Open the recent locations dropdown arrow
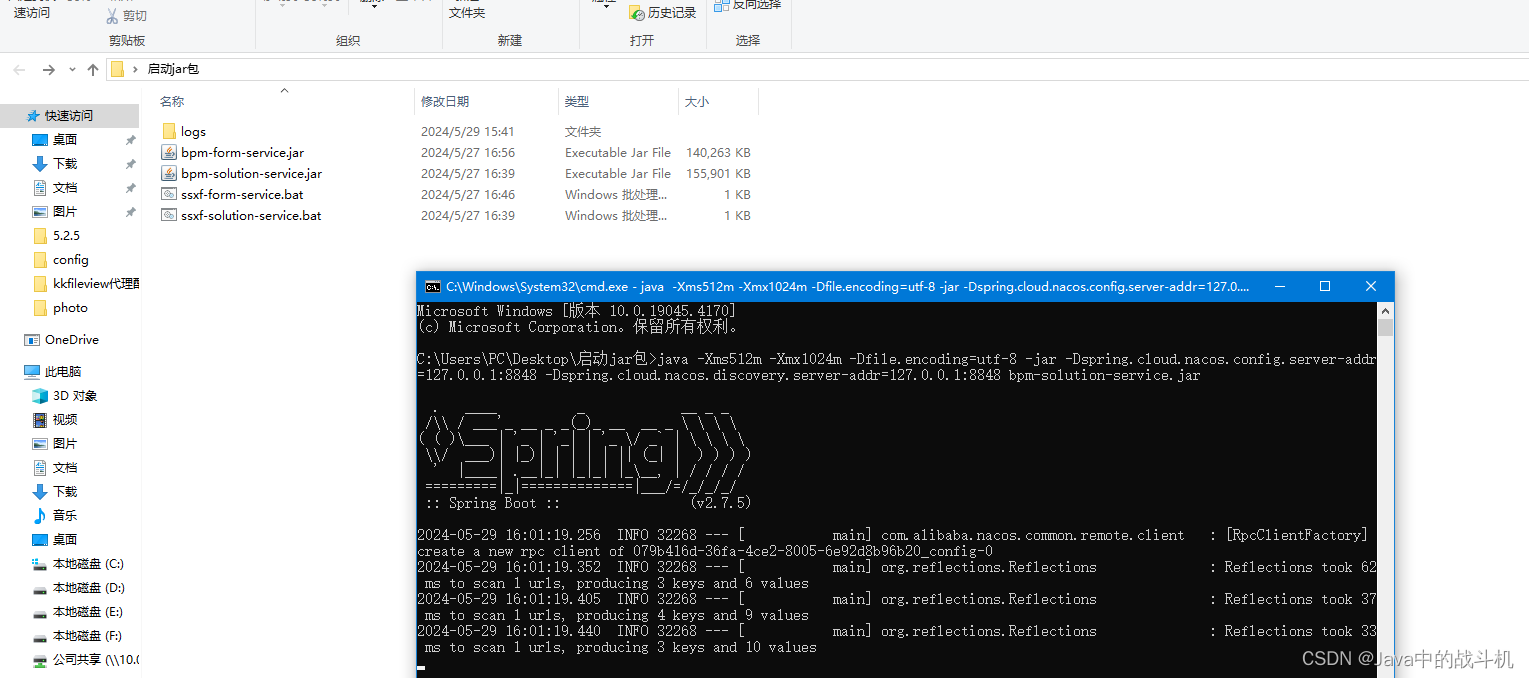This screenshot has width=1529, height=678. pos(72,70)
